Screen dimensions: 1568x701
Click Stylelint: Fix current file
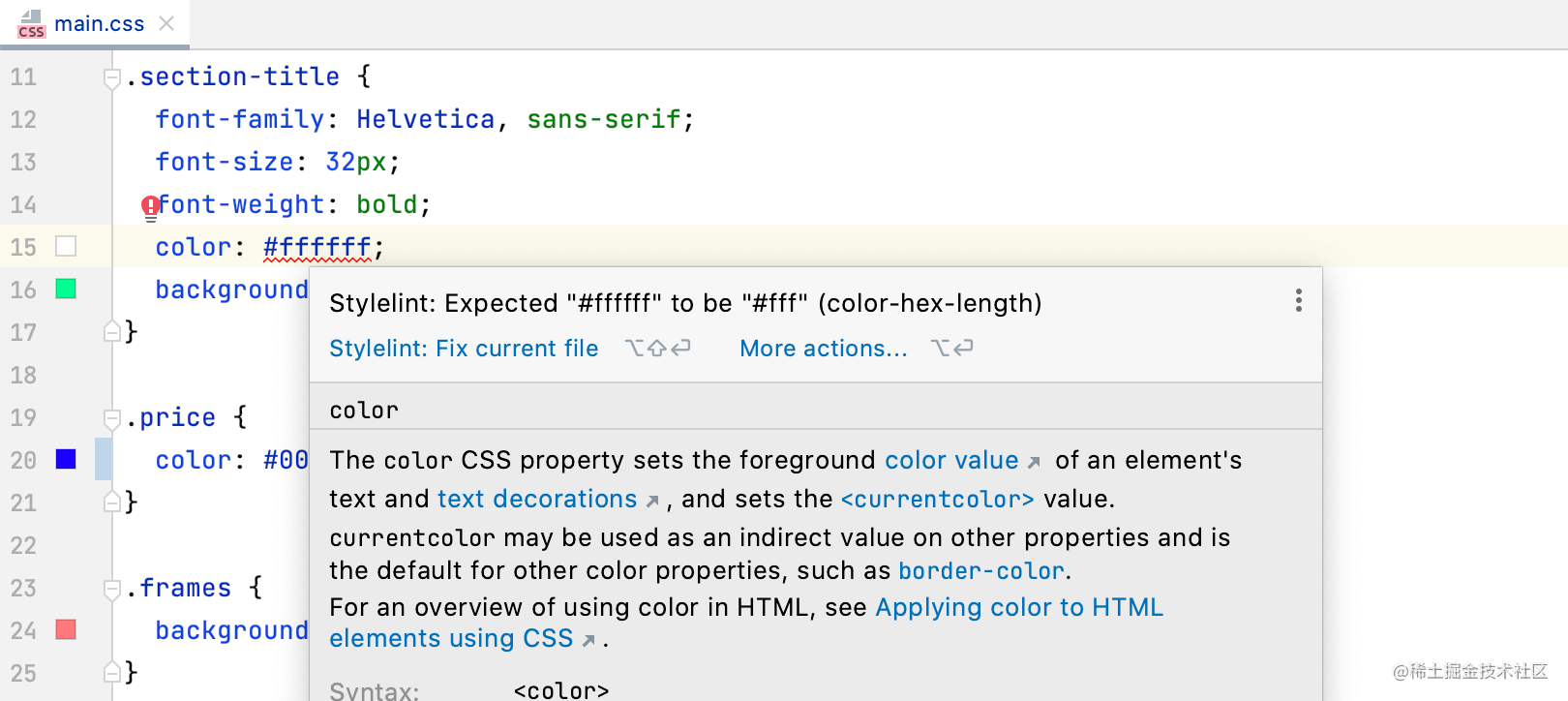tap(464, 349)
